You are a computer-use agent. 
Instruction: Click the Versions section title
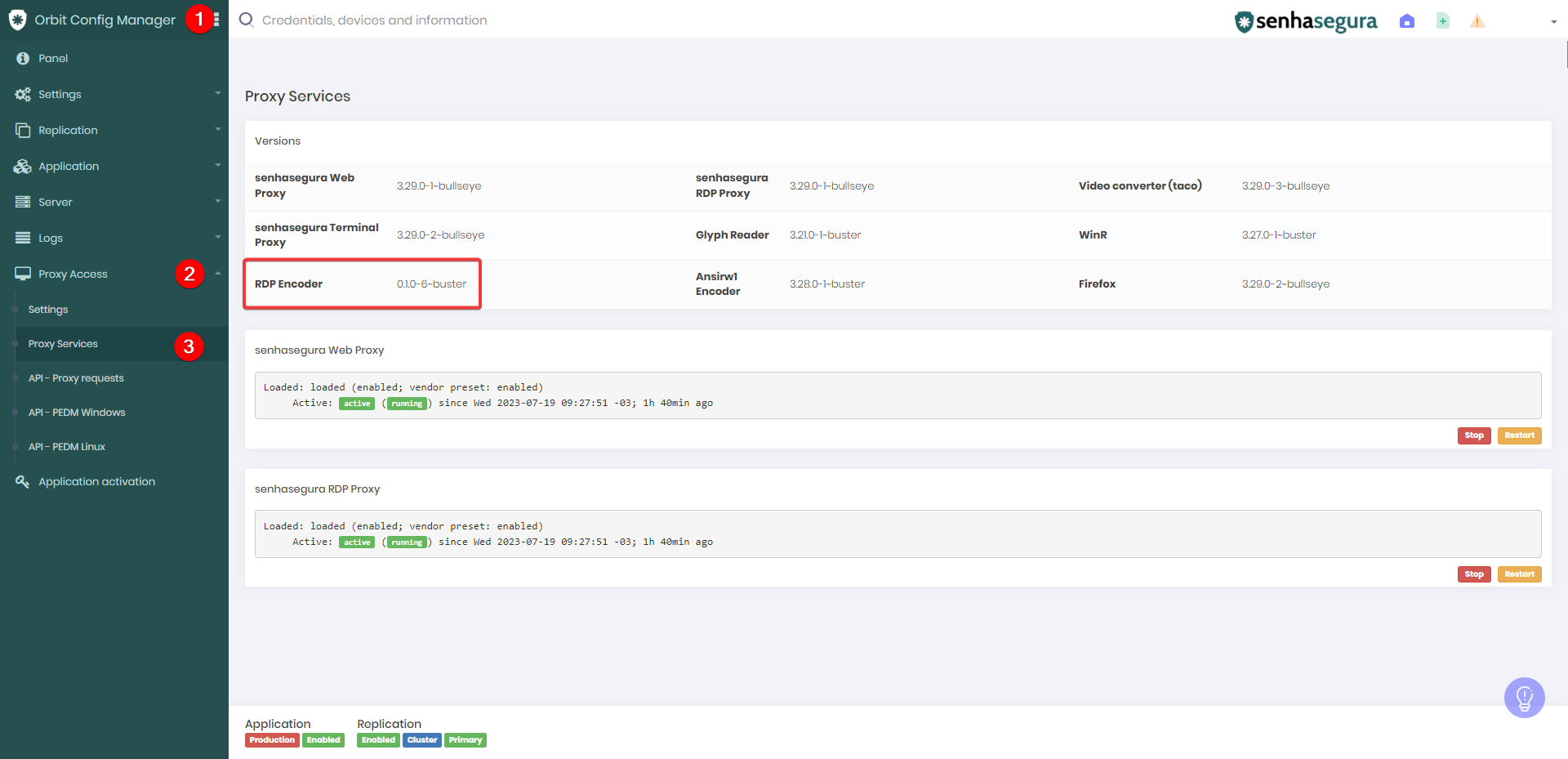coord(278,141)
